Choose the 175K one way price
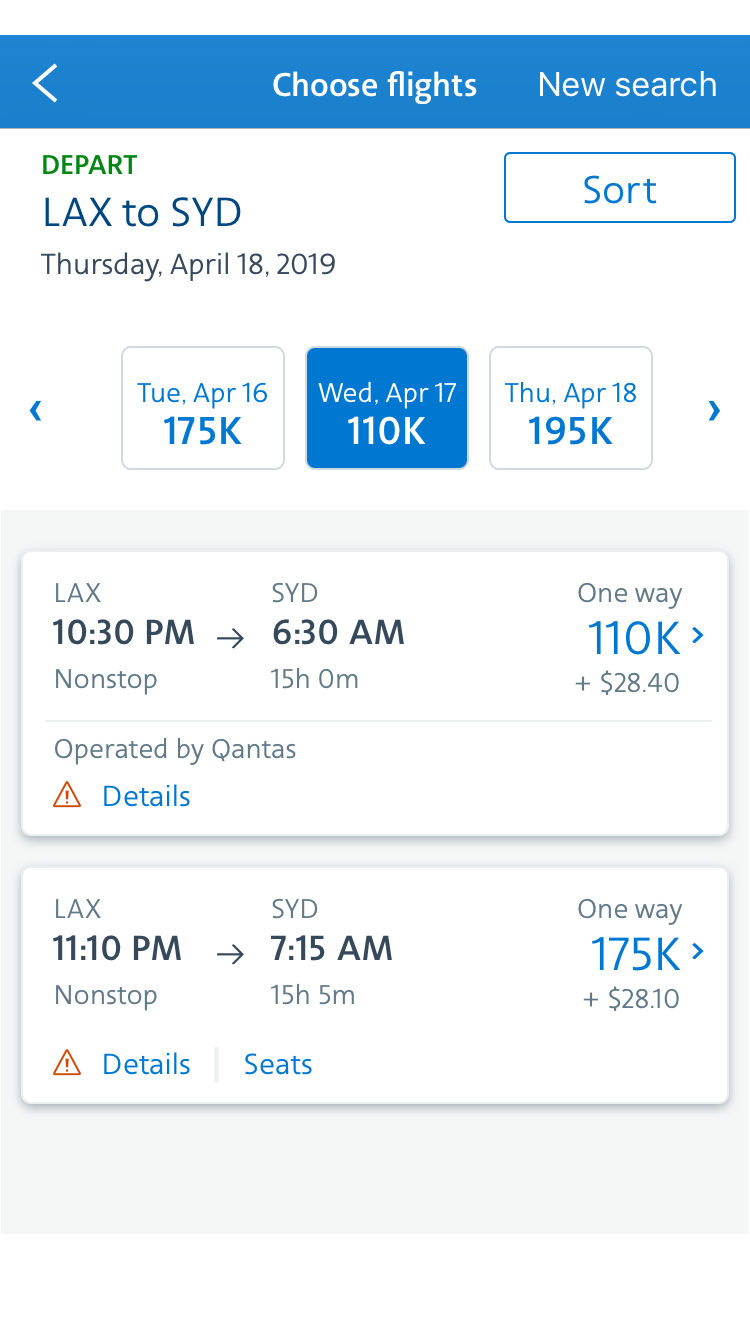 pos(635,953)
